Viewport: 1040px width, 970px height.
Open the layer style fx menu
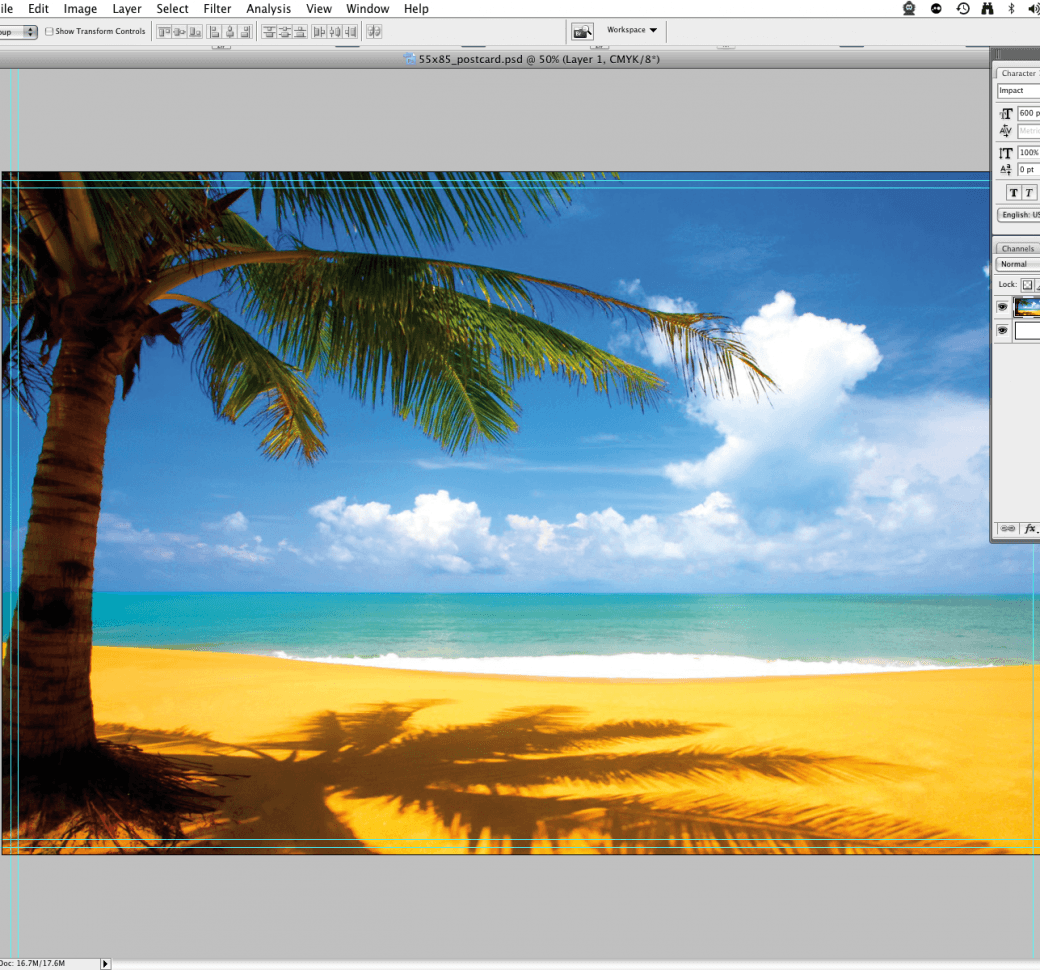(1030, 528)
